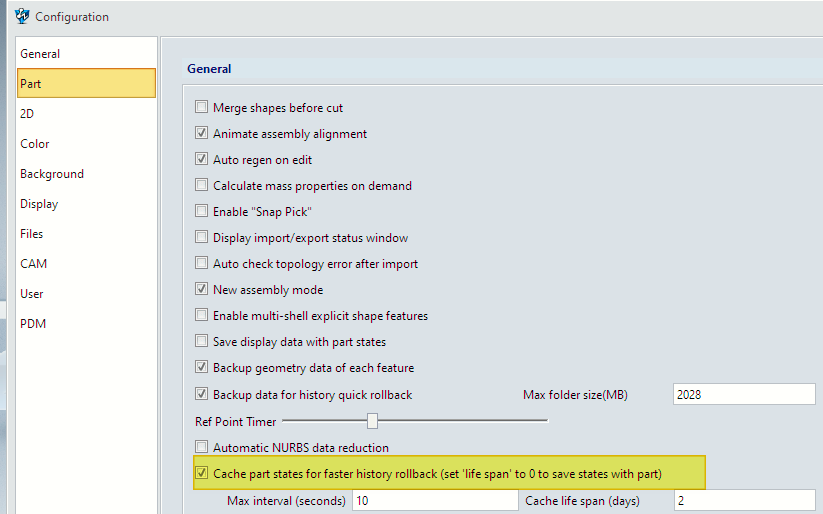Enable Merge shapes before cut
Screen dimensions: 823x514
coord(201,107)
